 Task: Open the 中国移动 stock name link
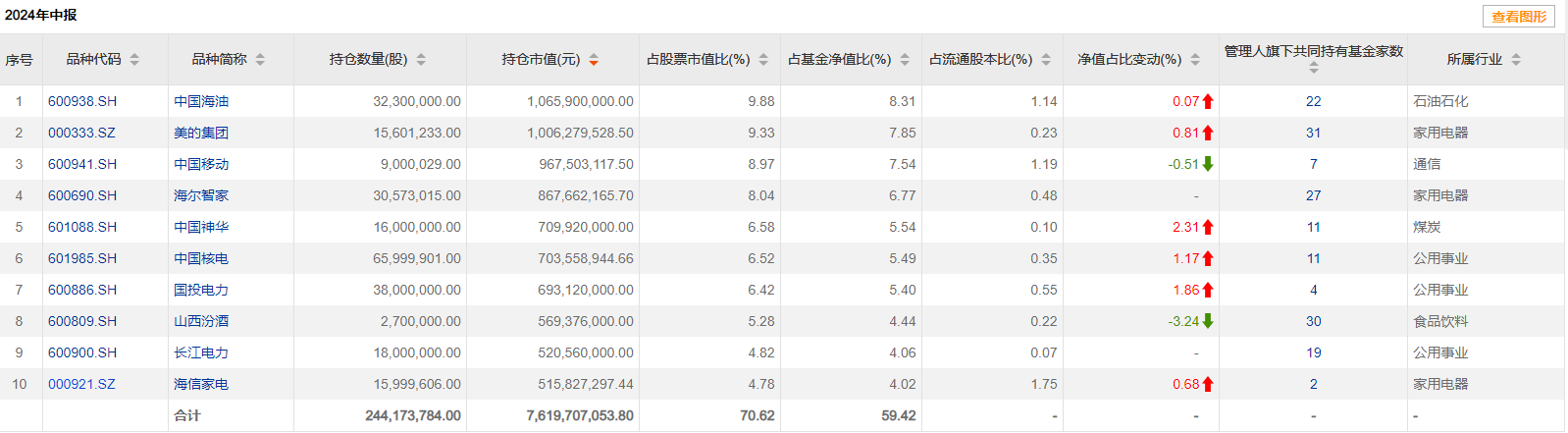pyautogui.click(x=201, y=164)
